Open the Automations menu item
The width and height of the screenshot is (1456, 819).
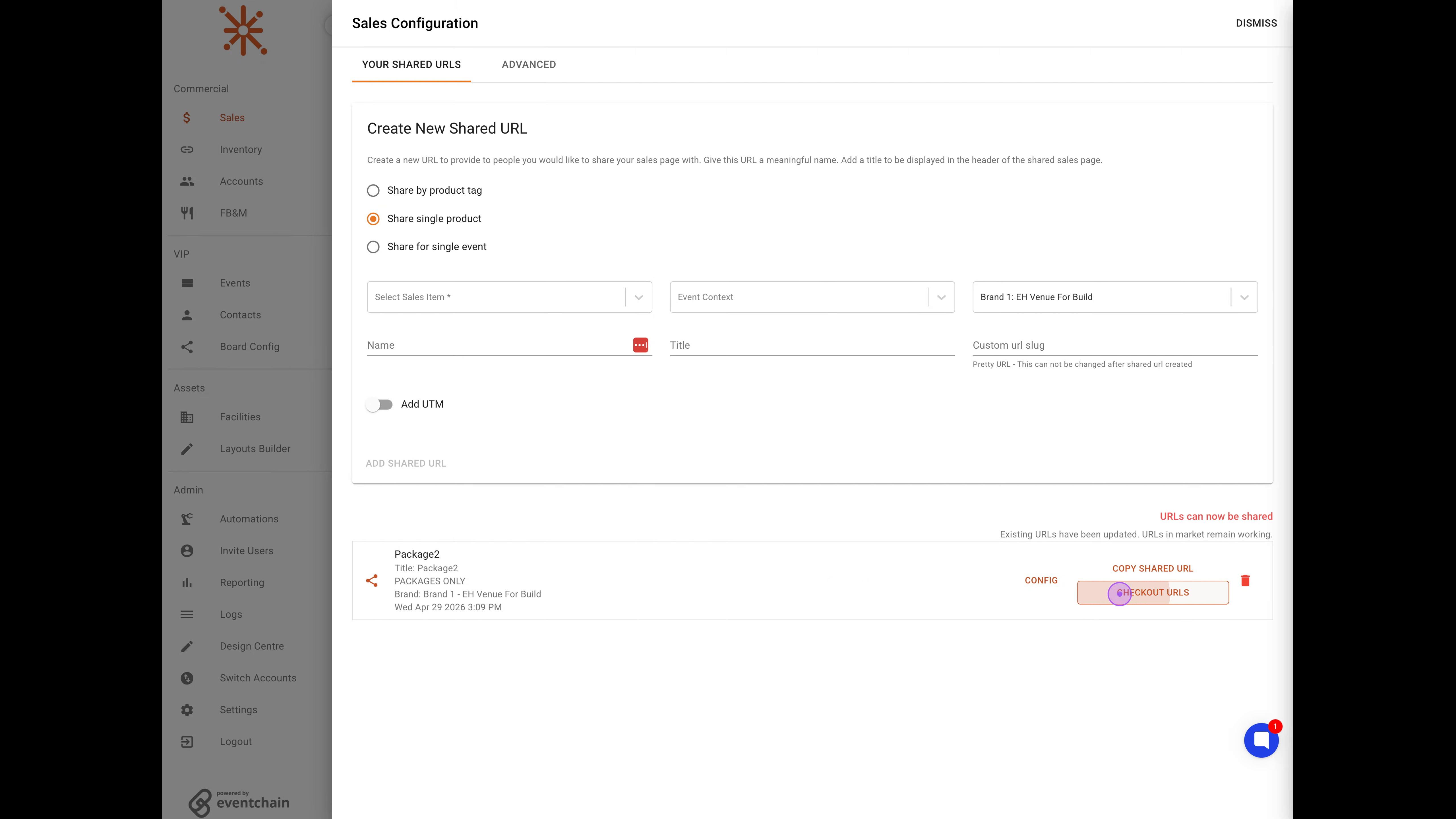pos(249,519)
